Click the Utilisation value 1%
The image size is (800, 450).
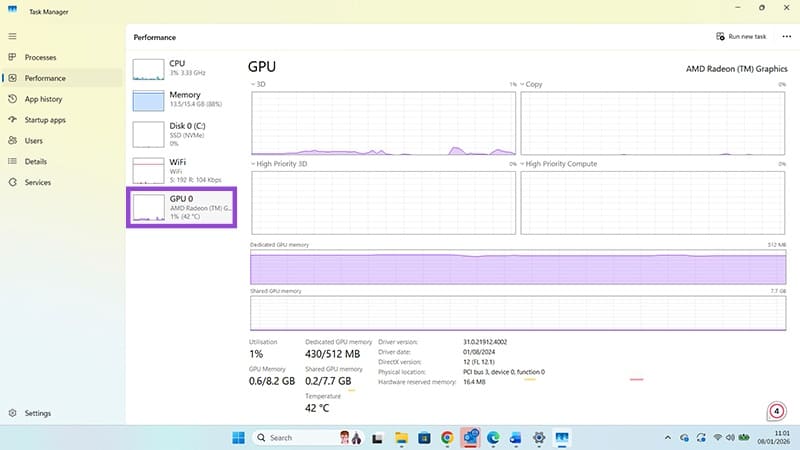tap(256, 354)
